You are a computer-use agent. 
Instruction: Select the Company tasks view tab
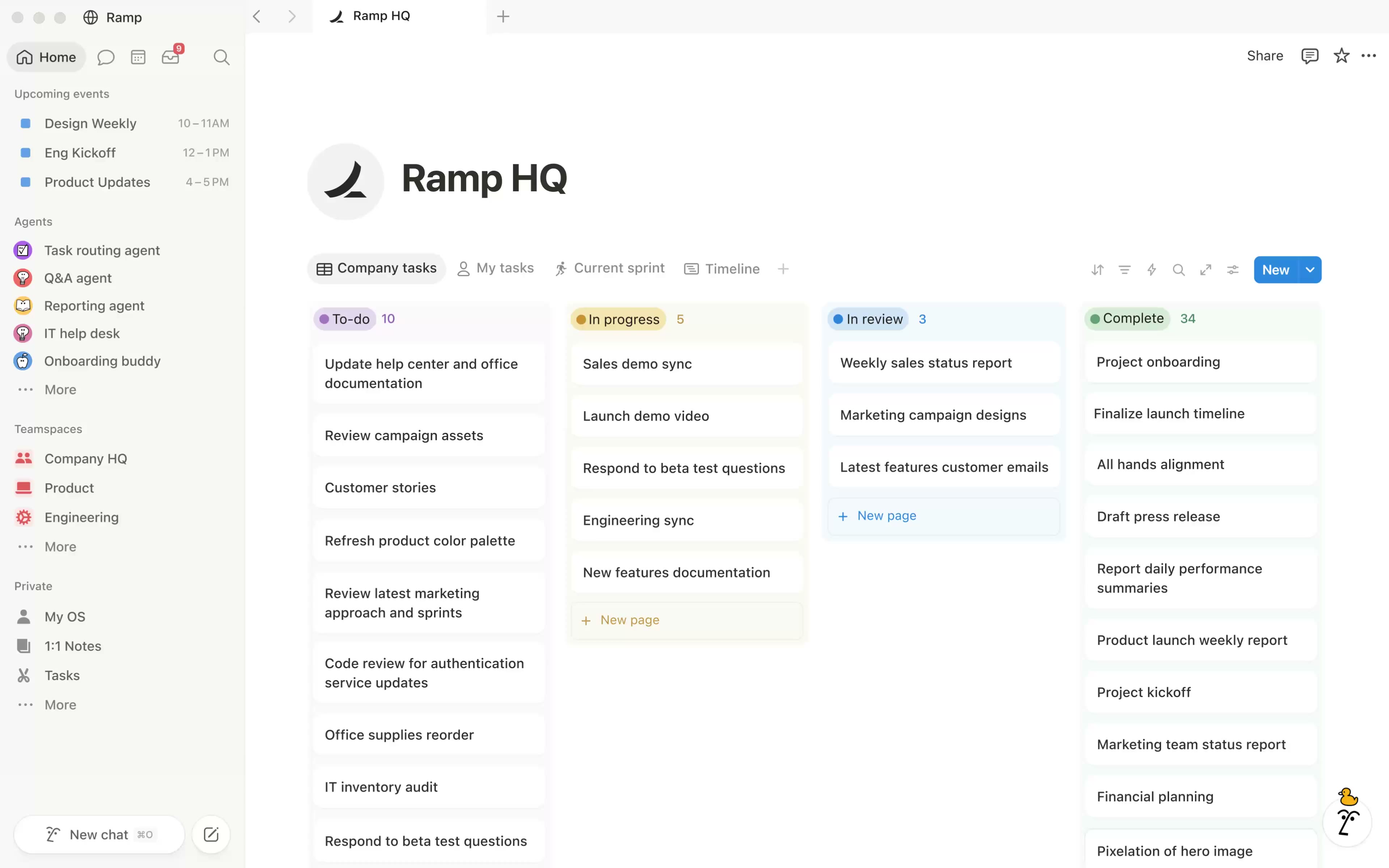tap(377, 268)
